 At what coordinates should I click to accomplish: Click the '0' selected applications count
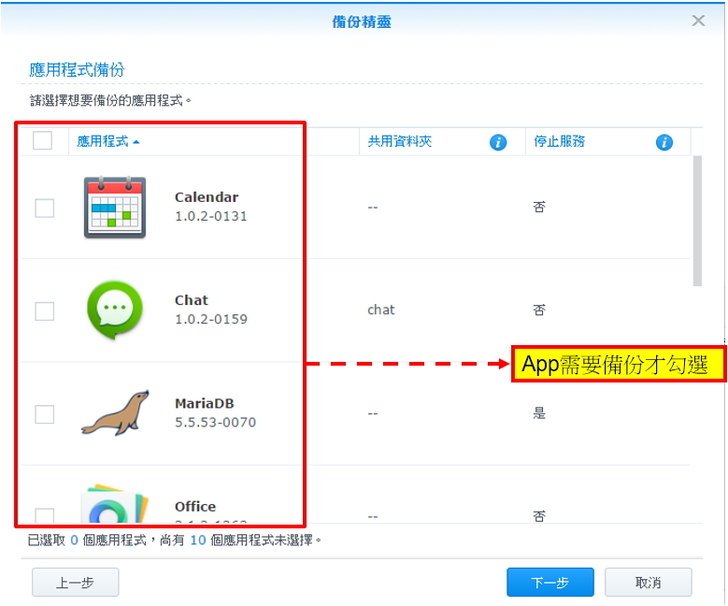click(x=74, y=540)
